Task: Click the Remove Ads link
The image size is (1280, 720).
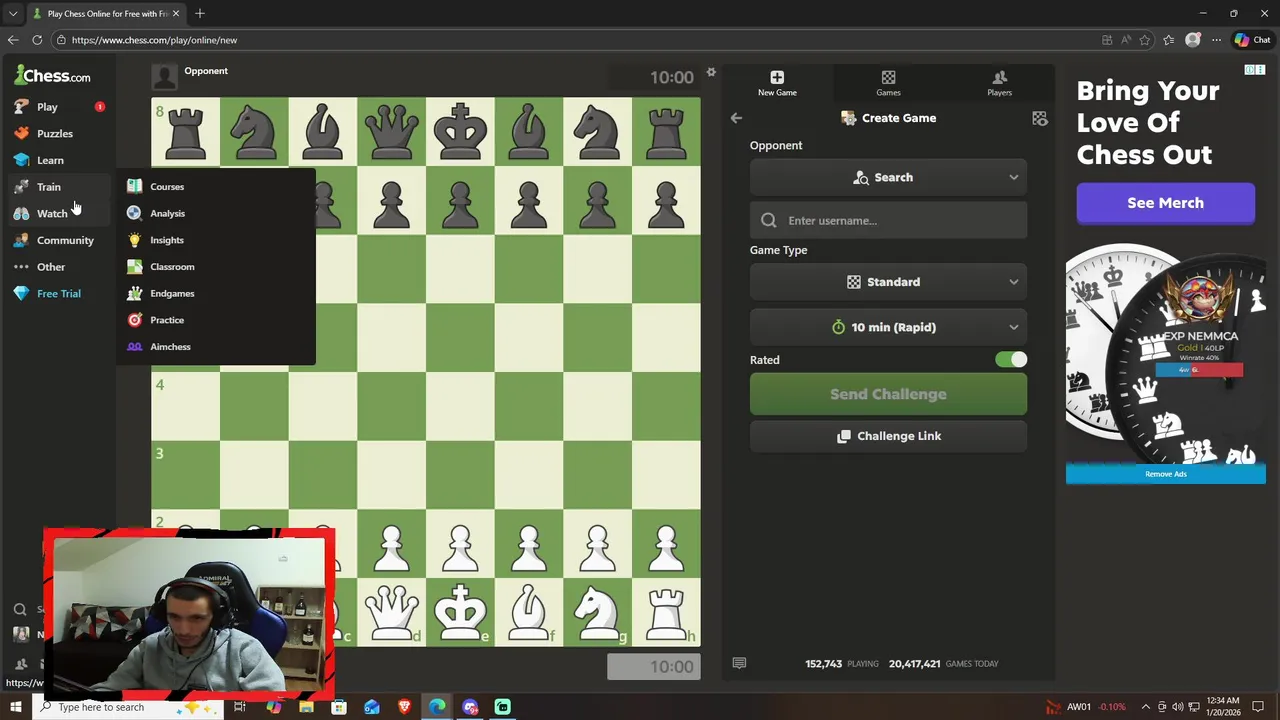Action: 1165,474
